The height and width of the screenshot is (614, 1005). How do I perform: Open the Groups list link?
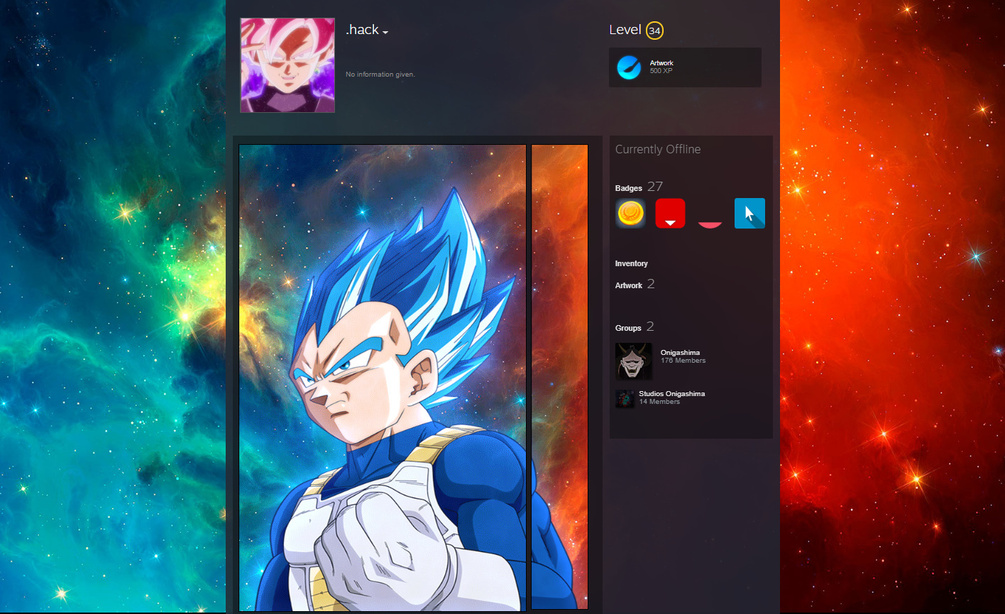tap(628, 328)
